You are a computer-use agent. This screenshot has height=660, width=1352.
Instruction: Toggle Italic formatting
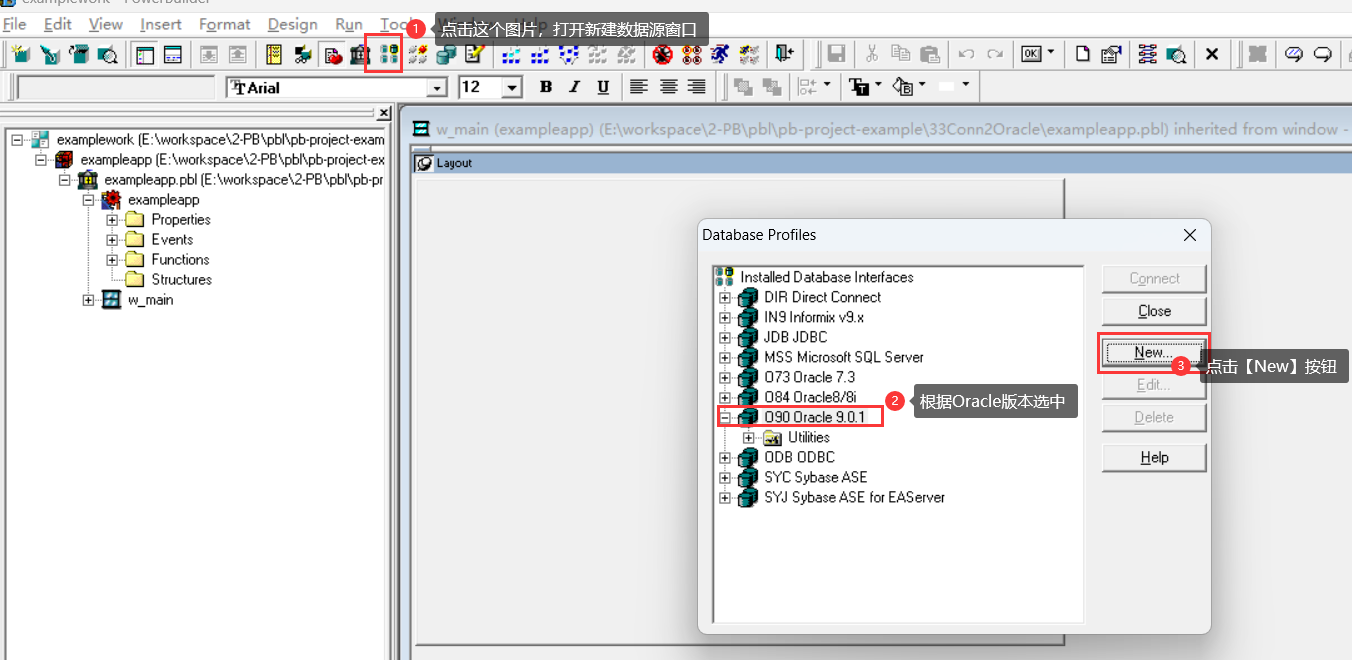[x=574, y=87]
